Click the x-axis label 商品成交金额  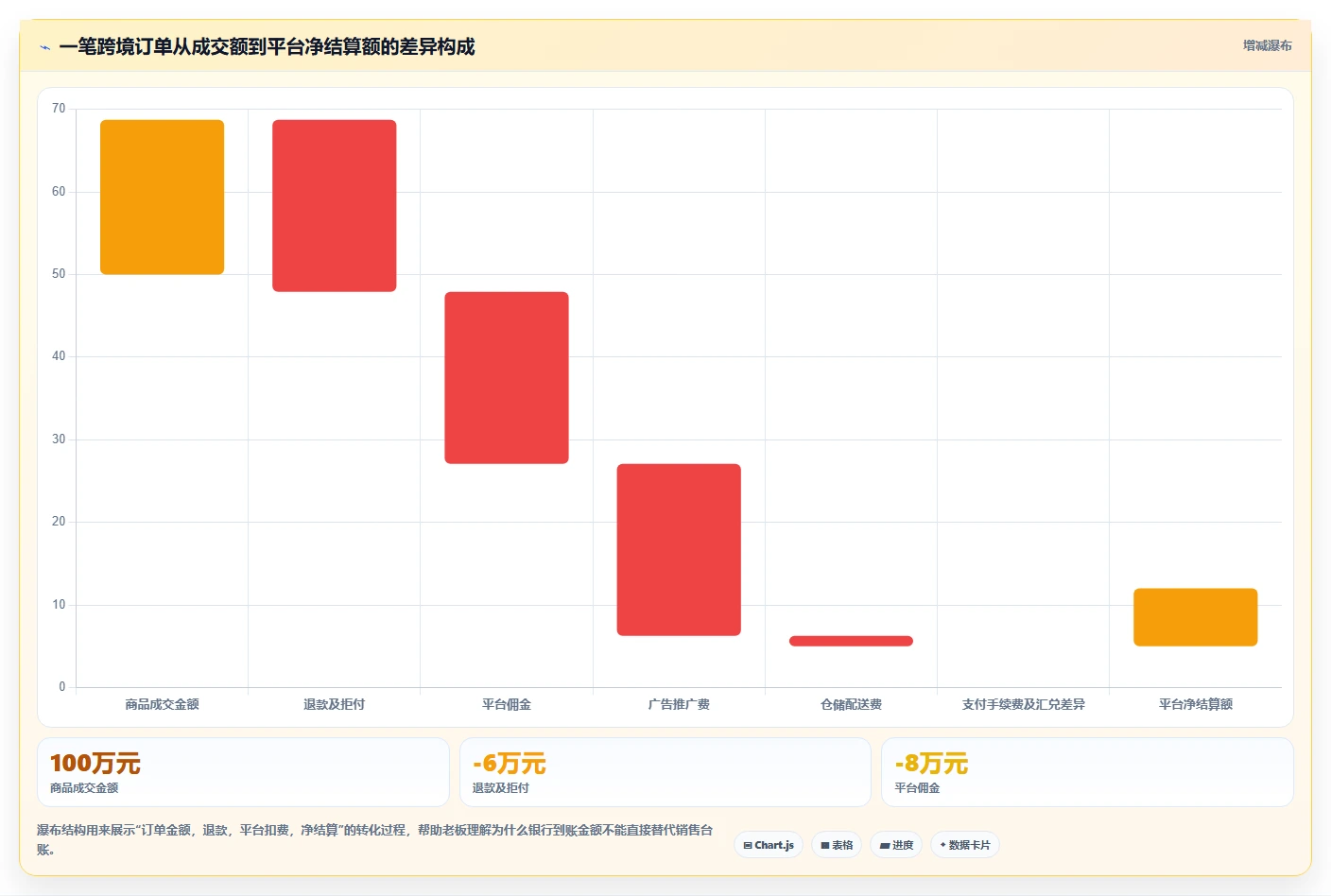click(x=163, y=704)
